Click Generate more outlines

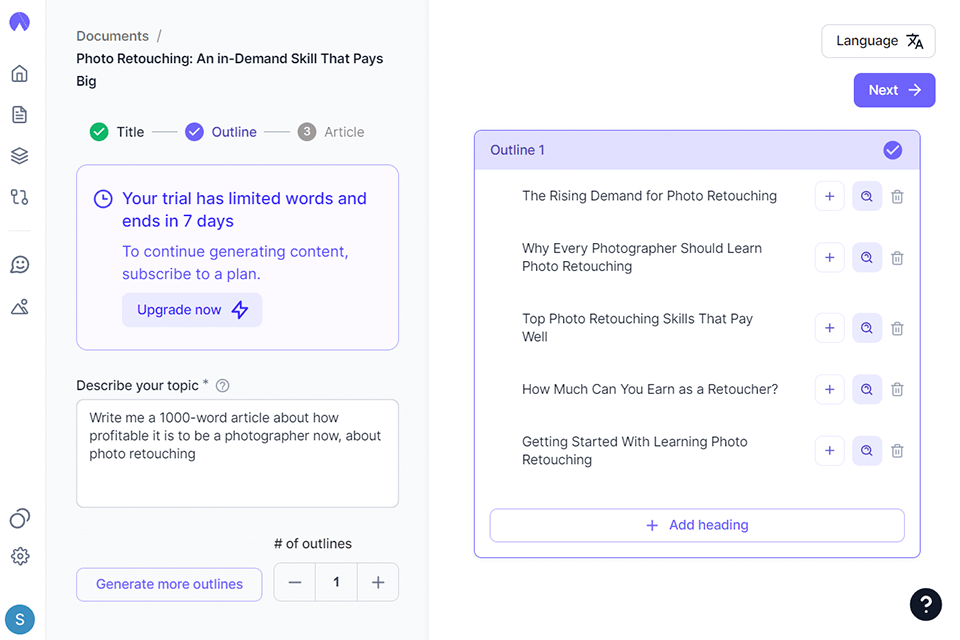pyautogui.click(x=169, y=584)
